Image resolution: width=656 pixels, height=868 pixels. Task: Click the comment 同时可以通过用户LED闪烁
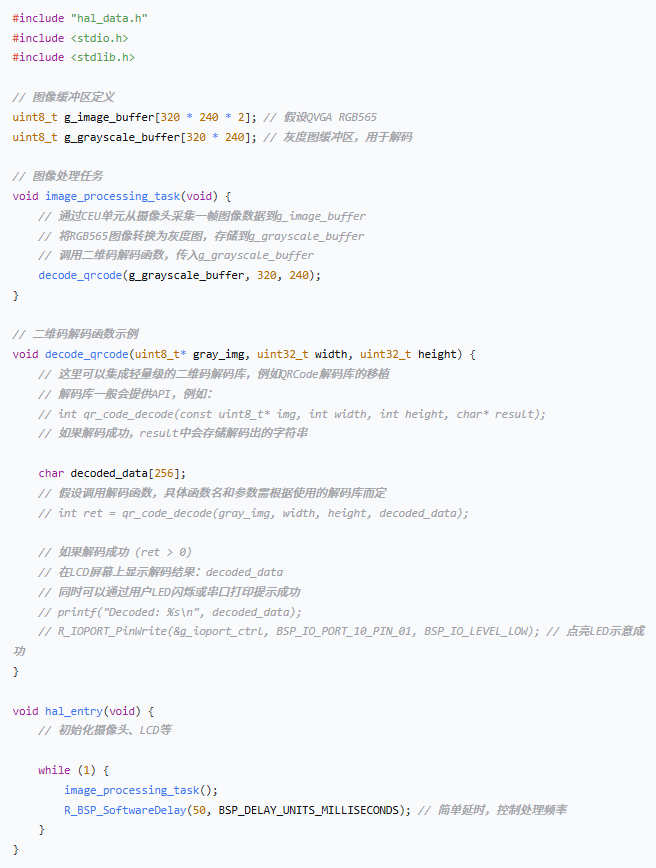[169, 592]
